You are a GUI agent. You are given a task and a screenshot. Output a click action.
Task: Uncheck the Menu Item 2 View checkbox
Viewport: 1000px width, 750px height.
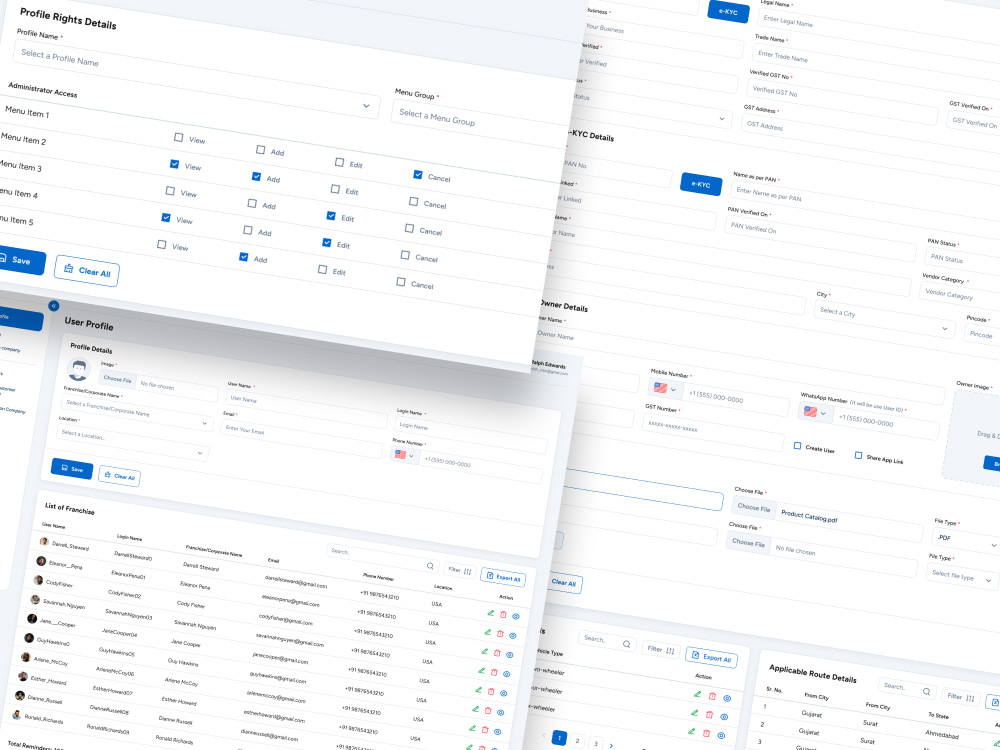(174, 164)
